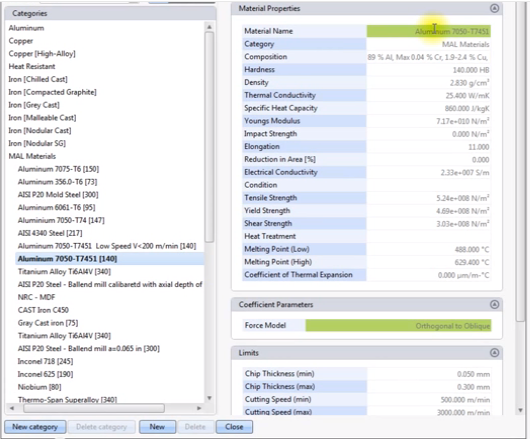Select Iron [Malleable Cast] category
The image size is (530, 439).
tap(42, 118)
